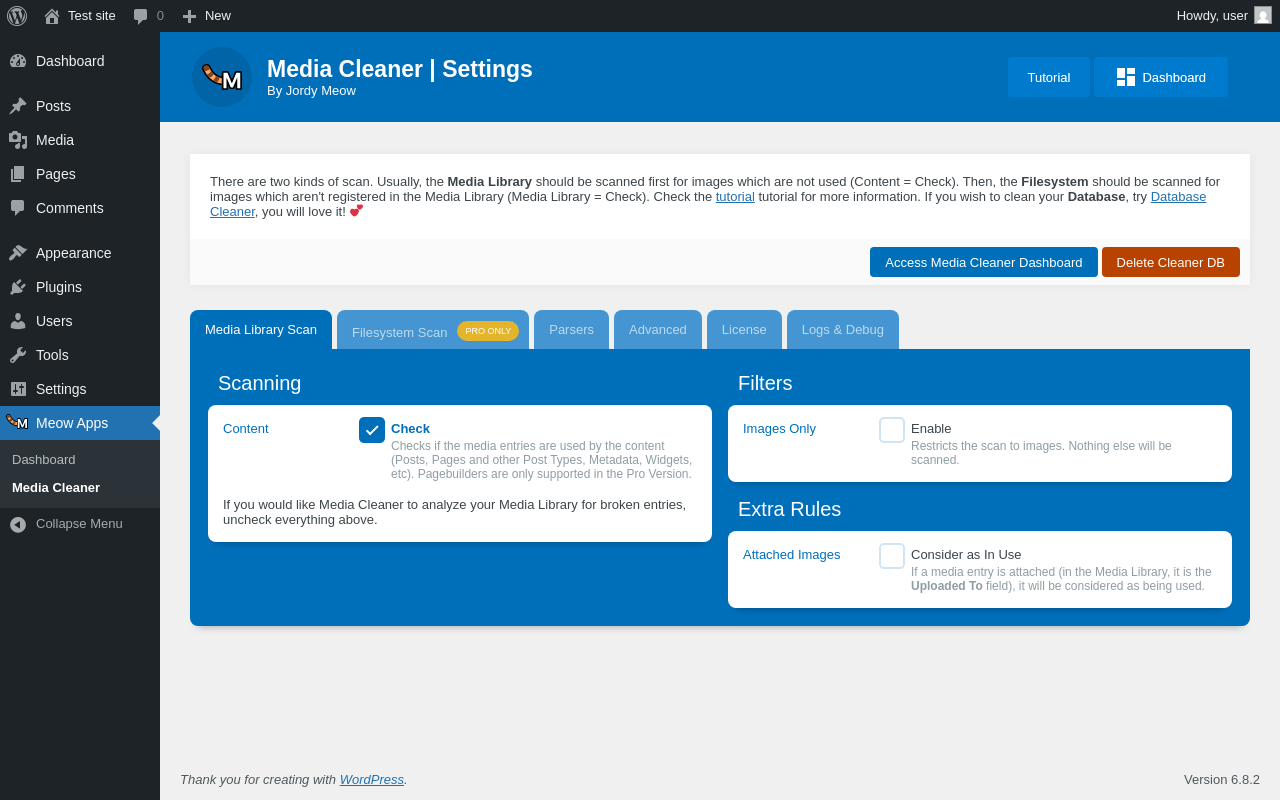Click the Media Cleaner logo in header
The image size is (1280, 800).
coord(222,77)
